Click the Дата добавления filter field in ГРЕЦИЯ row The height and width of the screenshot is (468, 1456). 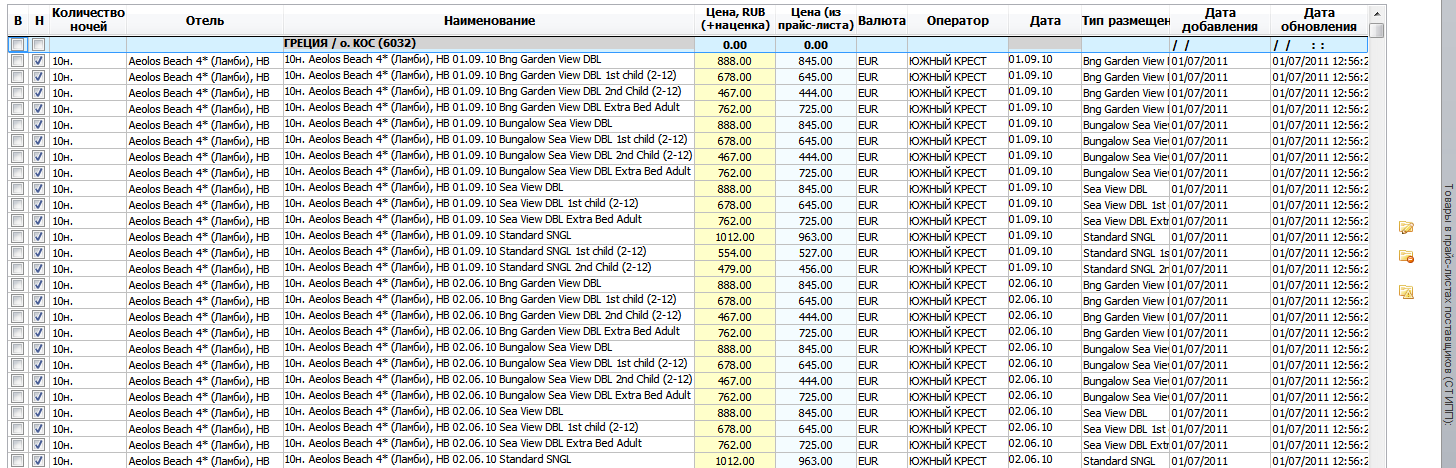click(1220, 45)
